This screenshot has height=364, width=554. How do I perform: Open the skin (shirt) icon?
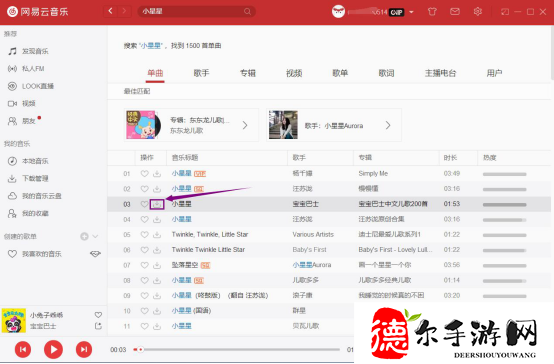click(432, 12)
